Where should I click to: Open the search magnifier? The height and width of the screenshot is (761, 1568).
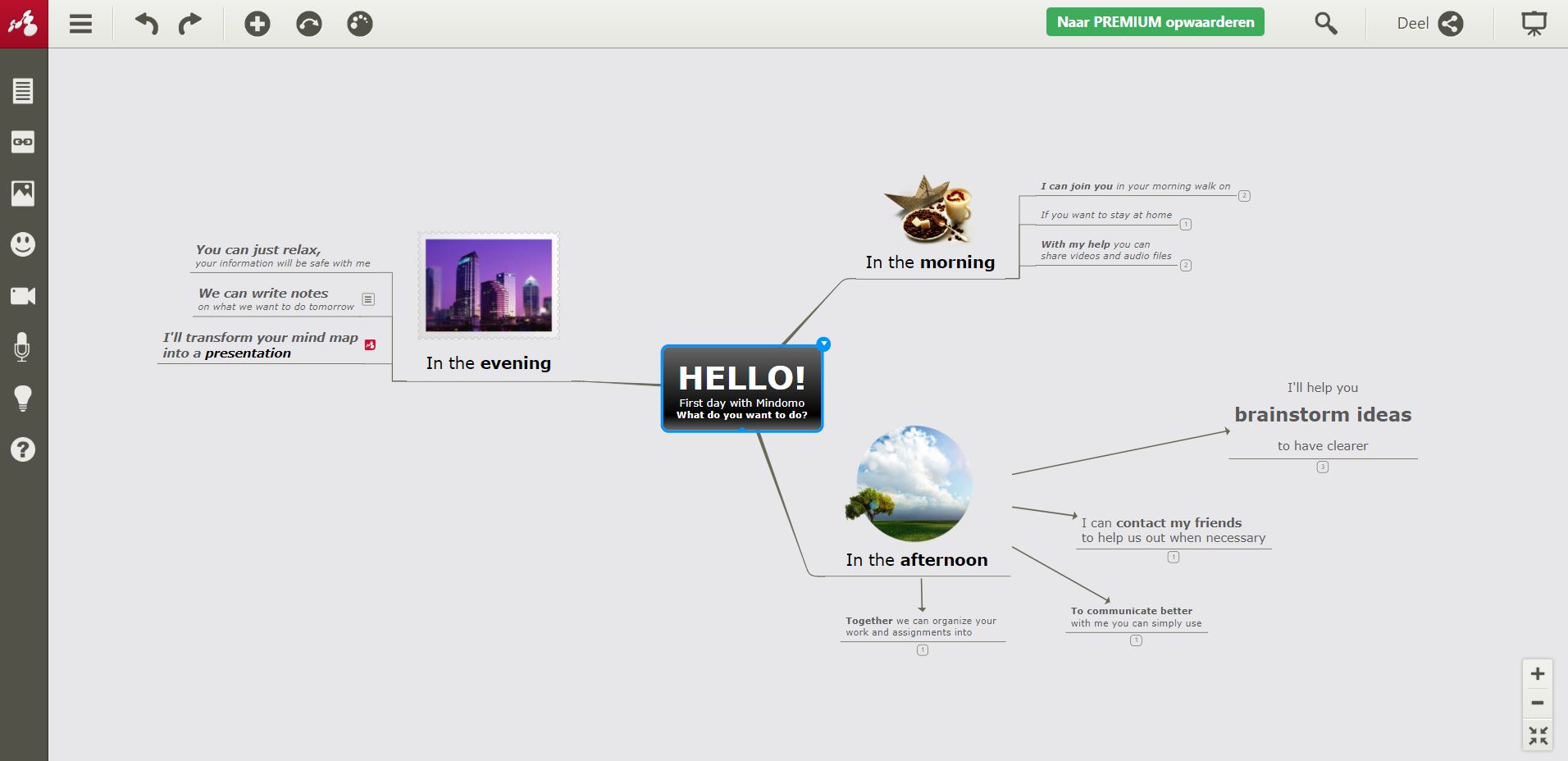1326,24
